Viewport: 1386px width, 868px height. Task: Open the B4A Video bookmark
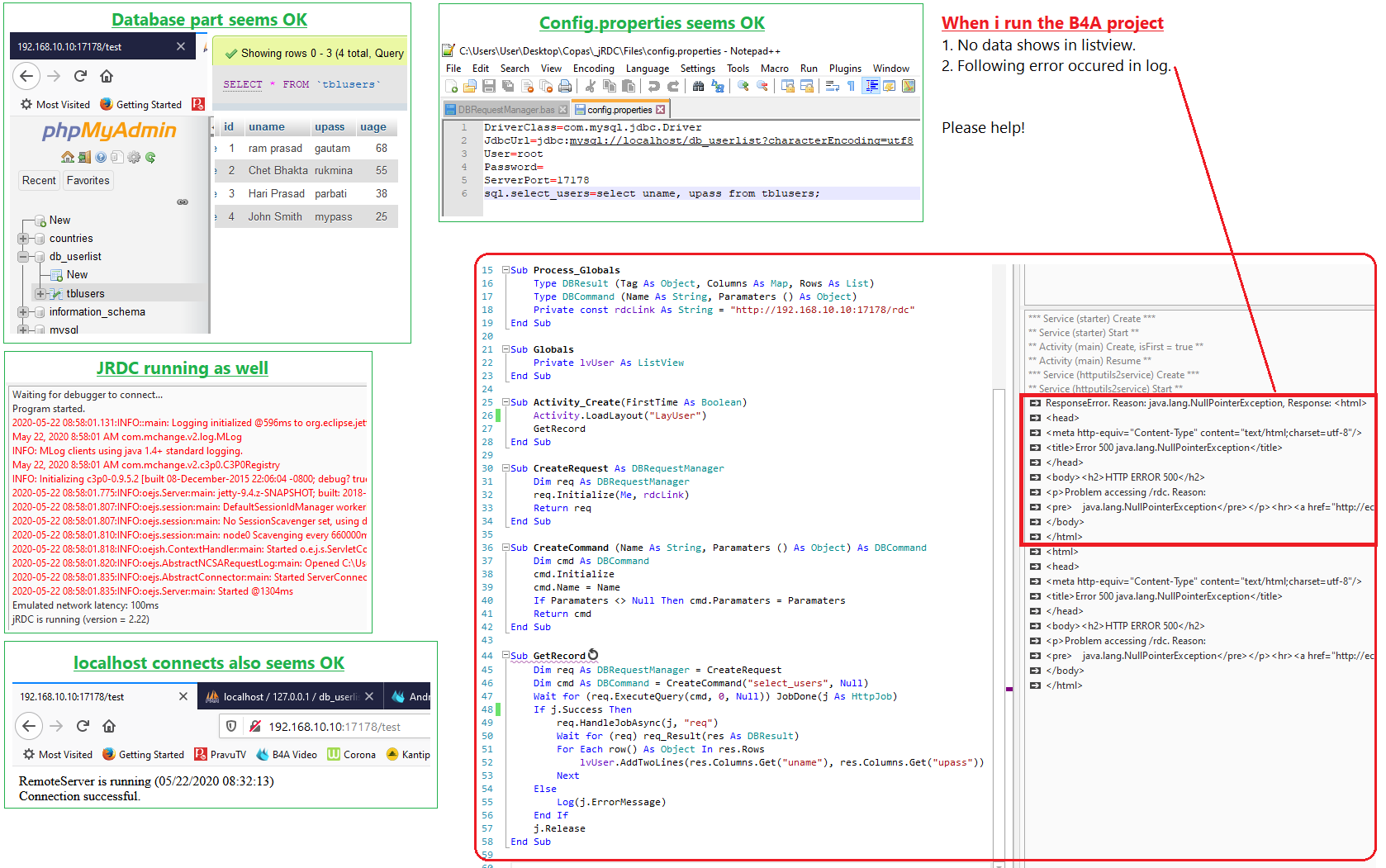coord(287,755)
